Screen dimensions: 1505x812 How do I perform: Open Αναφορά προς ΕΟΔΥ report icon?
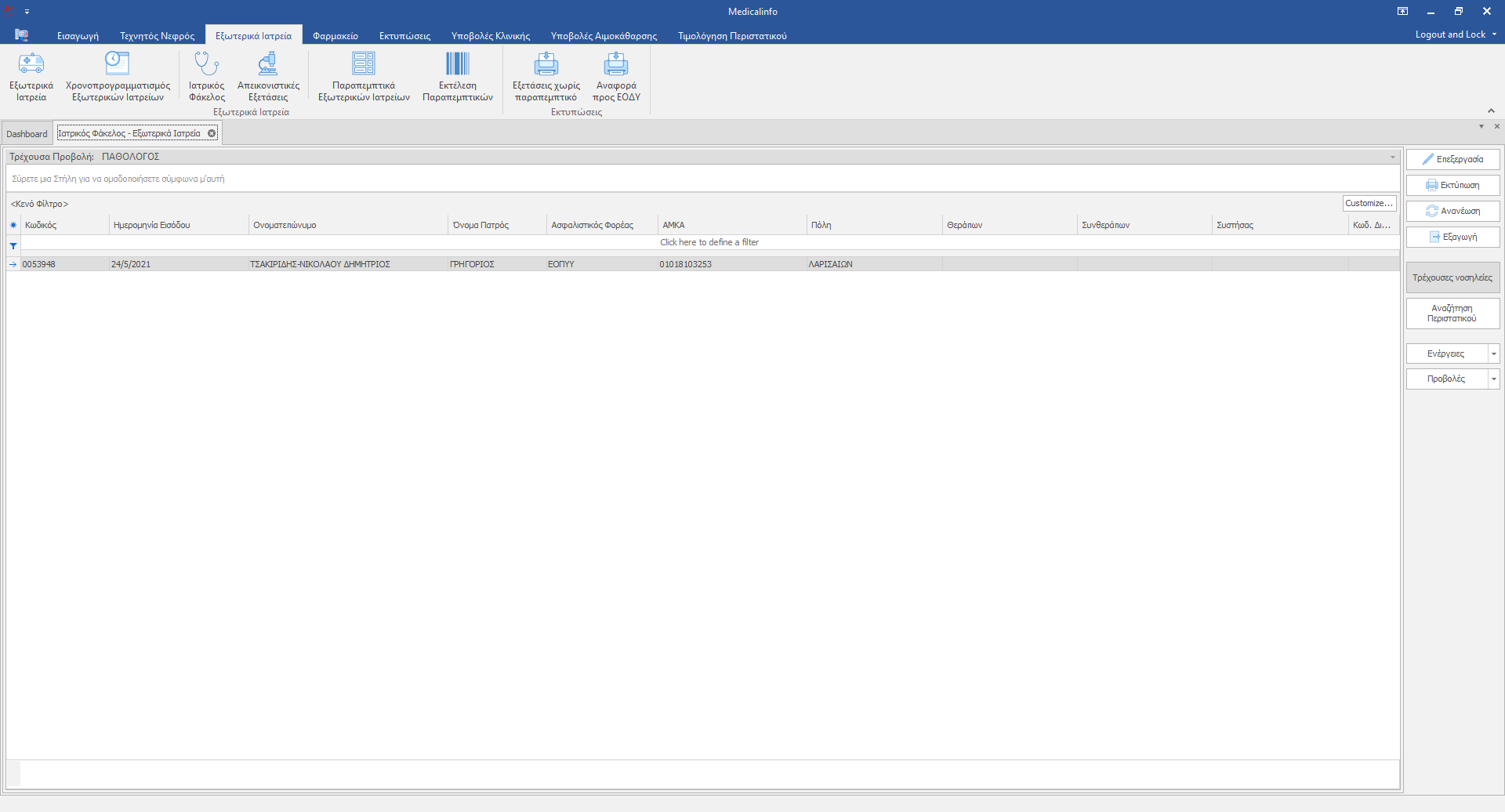coord(616,64)
